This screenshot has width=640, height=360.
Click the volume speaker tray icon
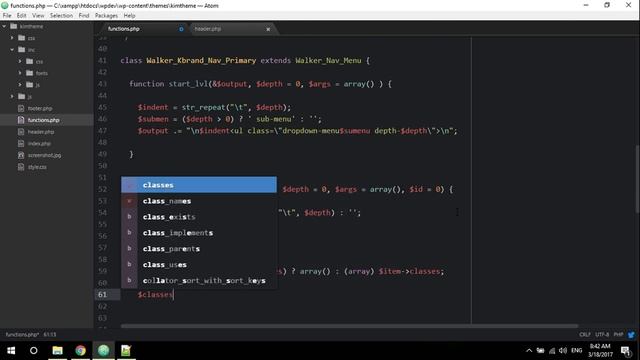coord(563,351)
